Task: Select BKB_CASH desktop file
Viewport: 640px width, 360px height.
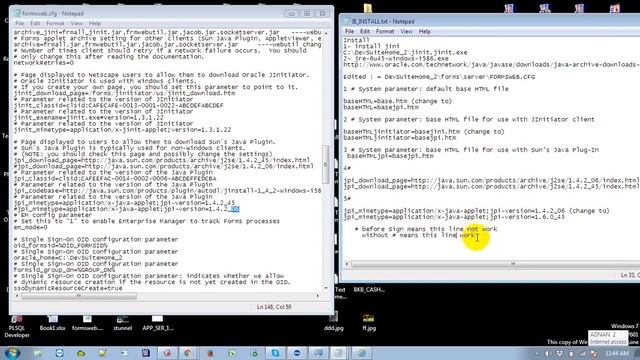Action: point(369,290)
